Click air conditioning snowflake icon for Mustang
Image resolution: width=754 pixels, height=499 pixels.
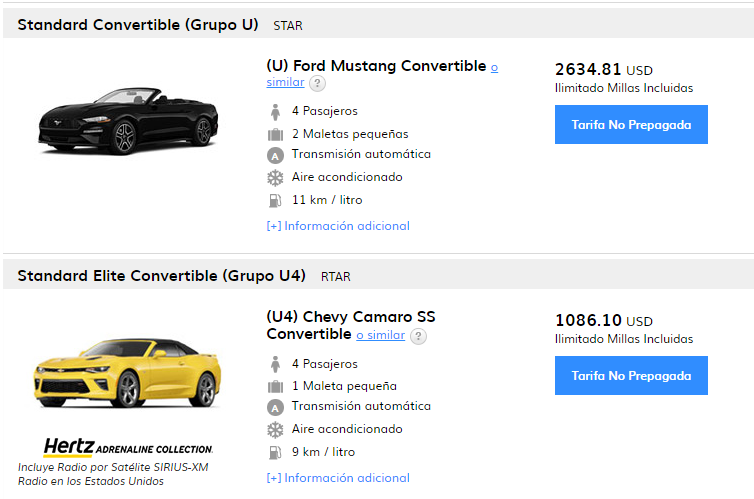[x=275, y=178]
